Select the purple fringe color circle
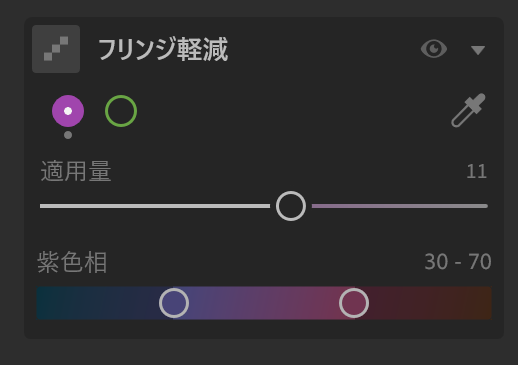The height and width of the screenshot is (365, 518). [68, 111]
